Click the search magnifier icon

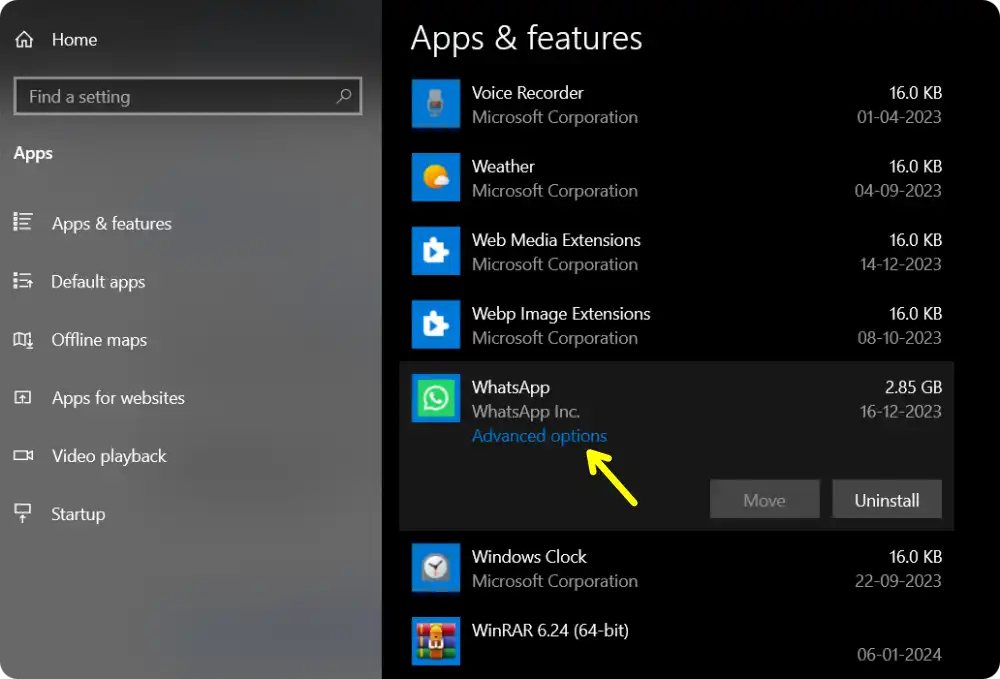pyautogui.click(x=343, y=96)
